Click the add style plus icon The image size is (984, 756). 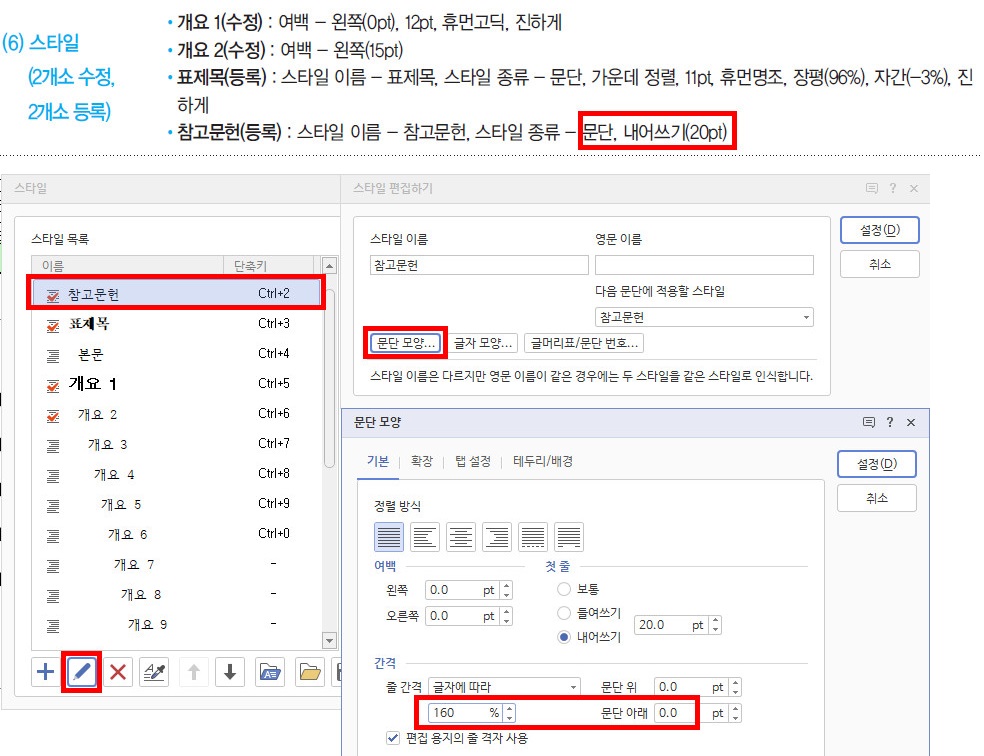pos(45,672)
